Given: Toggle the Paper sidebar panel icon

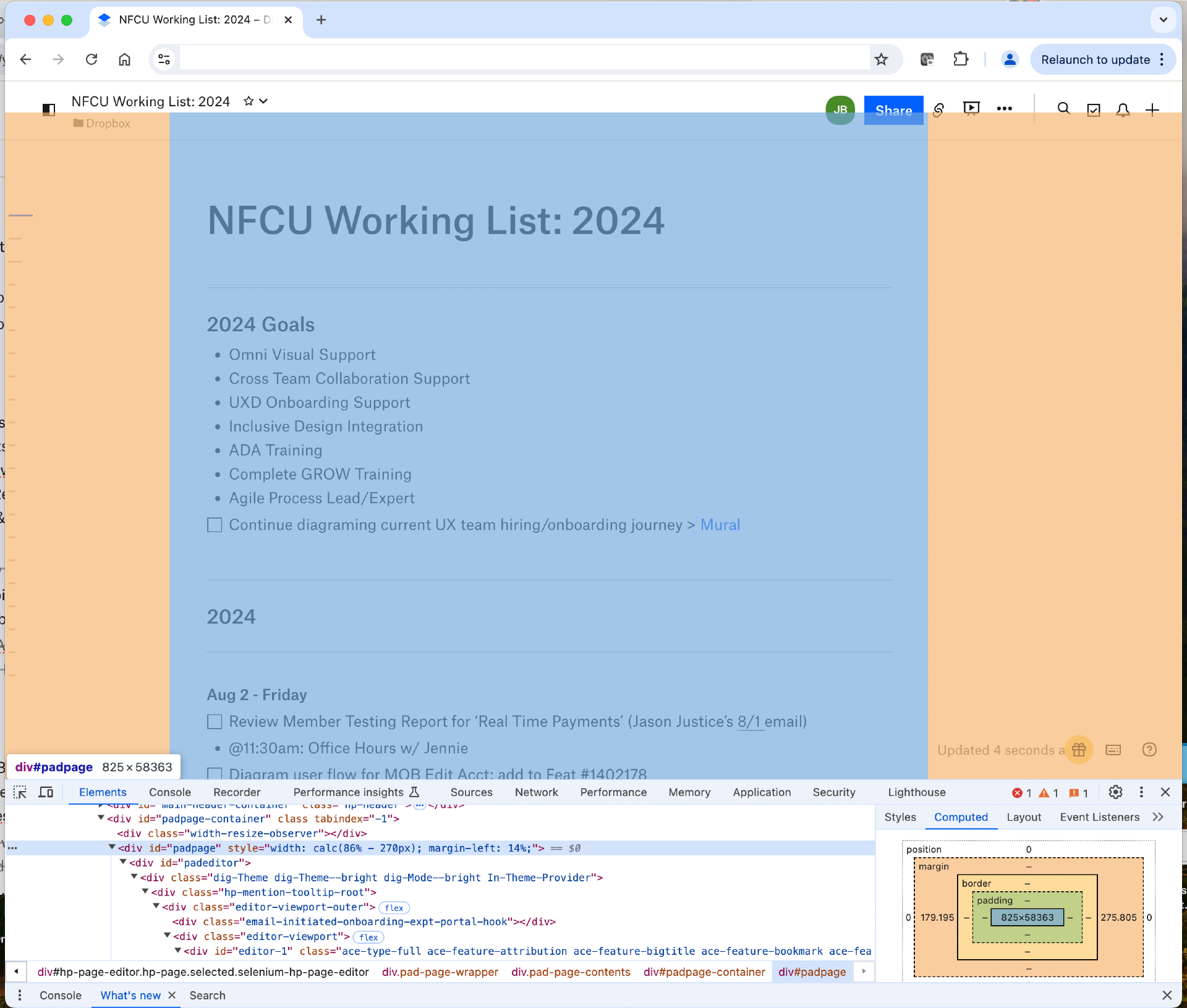Looking at the screenshot, I should click(49, 109).
